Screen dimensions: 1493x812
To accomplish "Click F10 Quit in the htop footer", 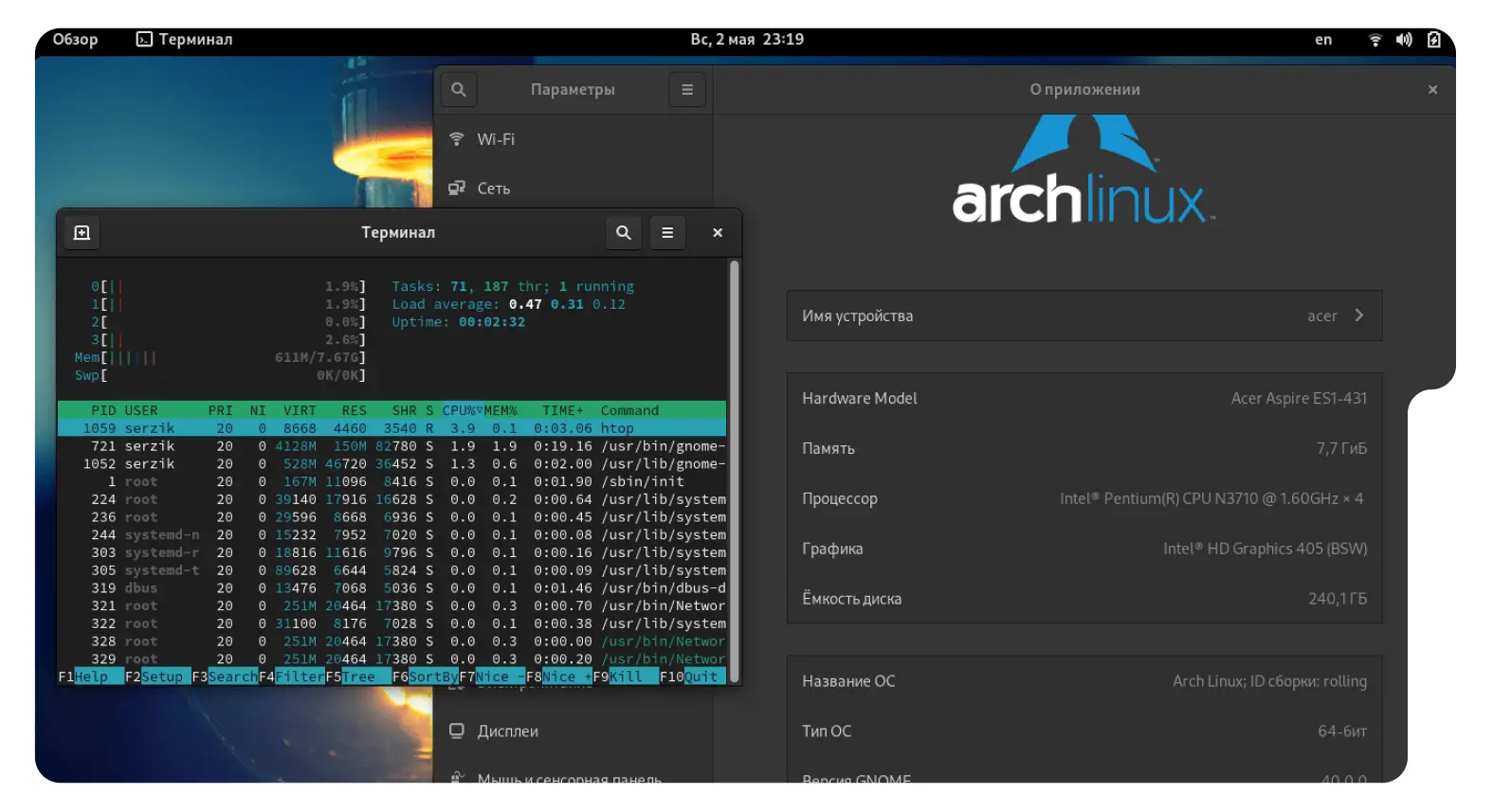I will click(x=701, y=677).
